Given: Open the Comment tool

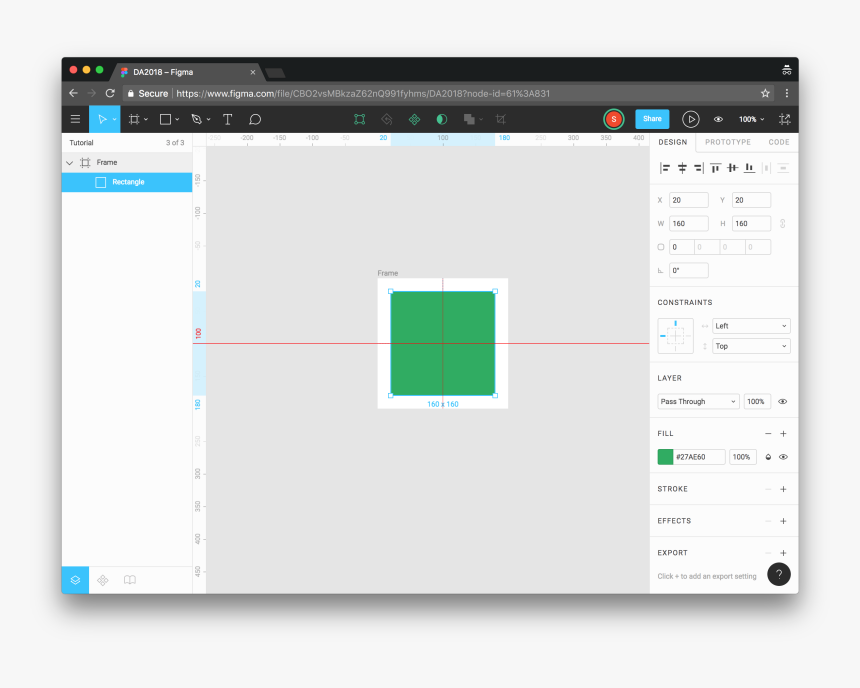Looking at the screenshot, I should click(x=255, y=119).
